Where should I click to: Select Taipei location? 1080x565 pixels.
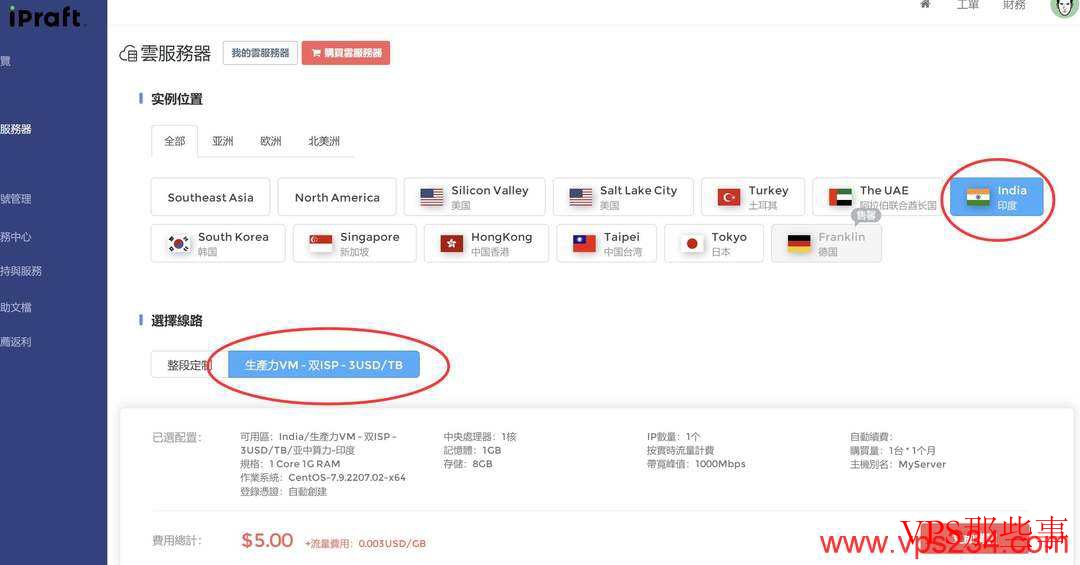607,243
